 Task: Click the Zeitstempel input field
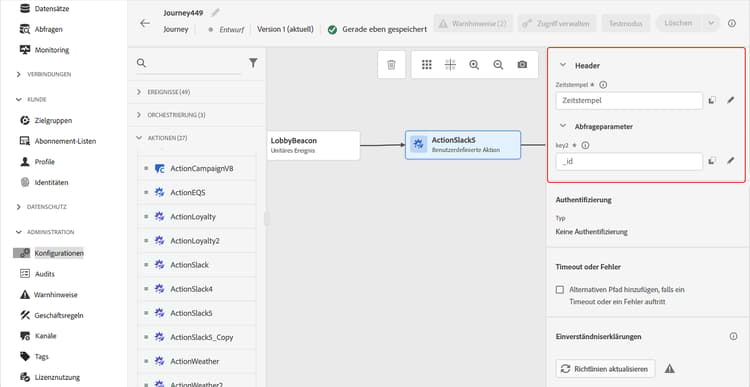pos(629,101)
